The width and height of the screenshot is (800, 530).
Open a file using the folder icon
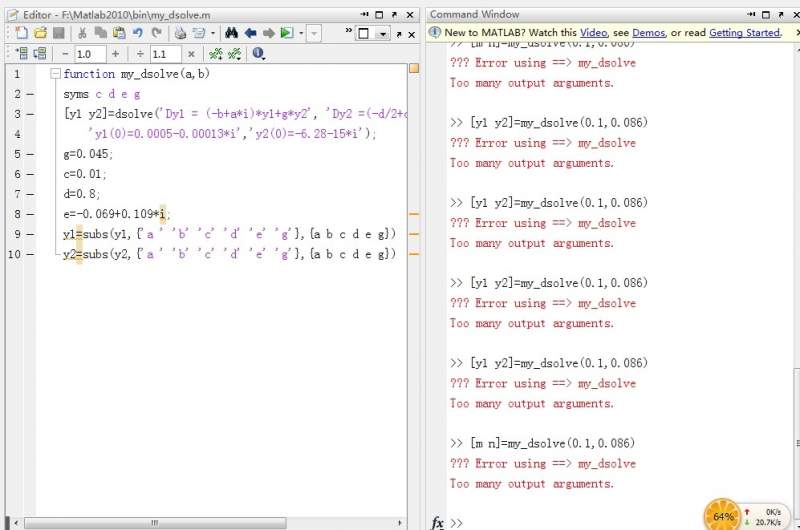(x=40, y=33)
